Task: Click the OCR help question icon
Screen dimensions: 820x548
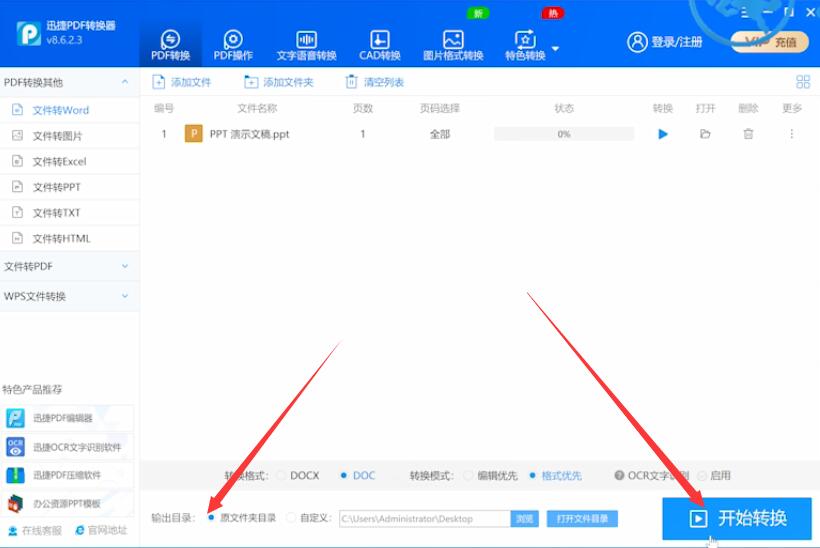Action: (x=619, y=475)
